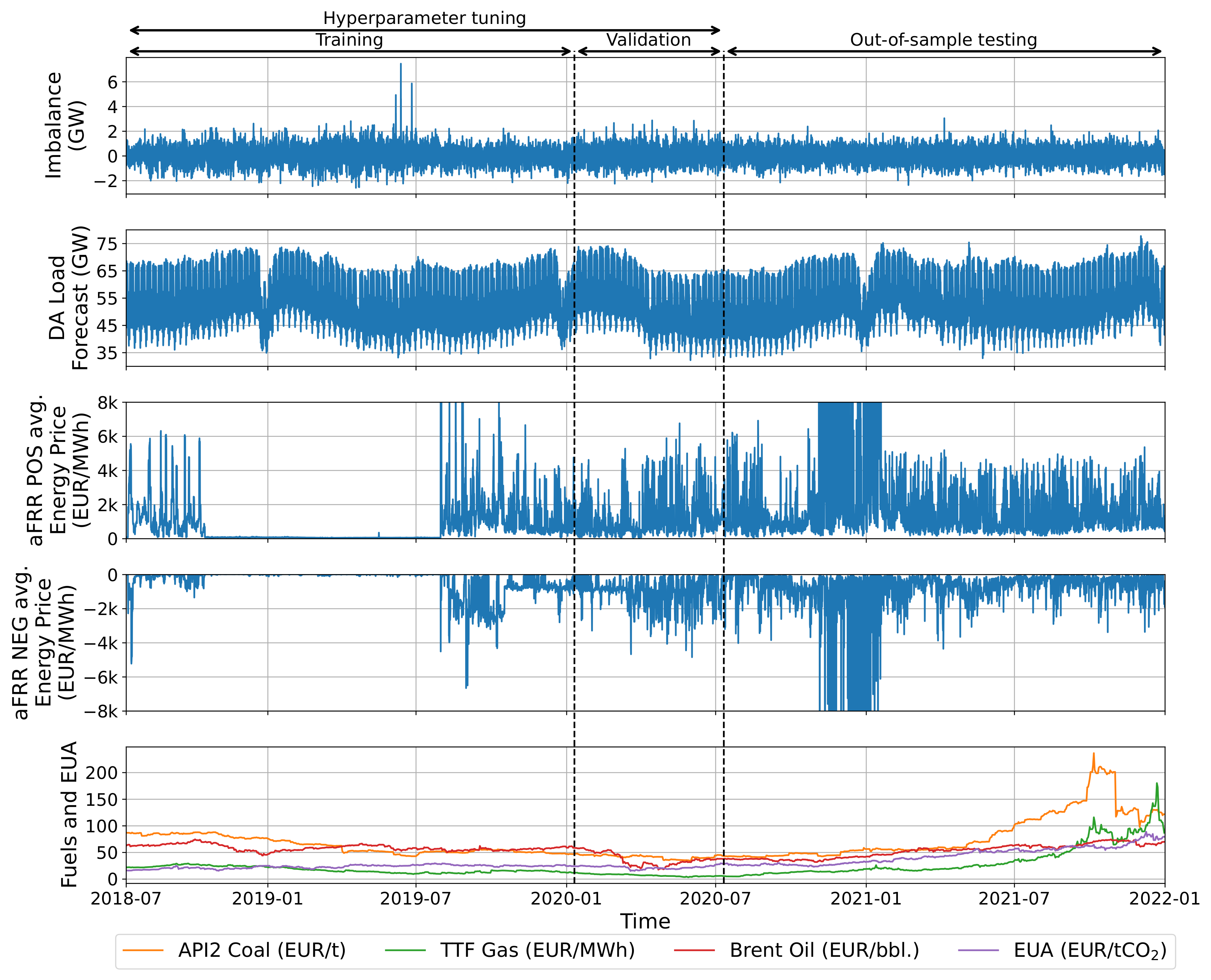
Task: Click the Out-of-sample testing label
Action: click(943, 40)
